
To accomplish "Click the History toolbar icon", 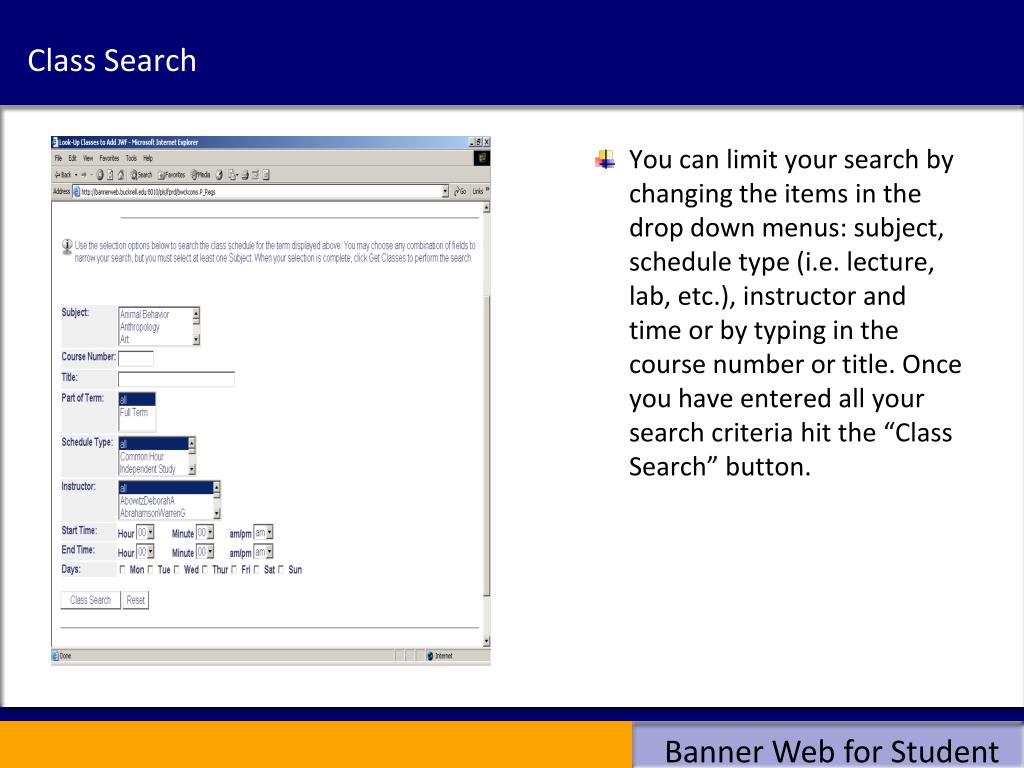I will click(219, 174).
